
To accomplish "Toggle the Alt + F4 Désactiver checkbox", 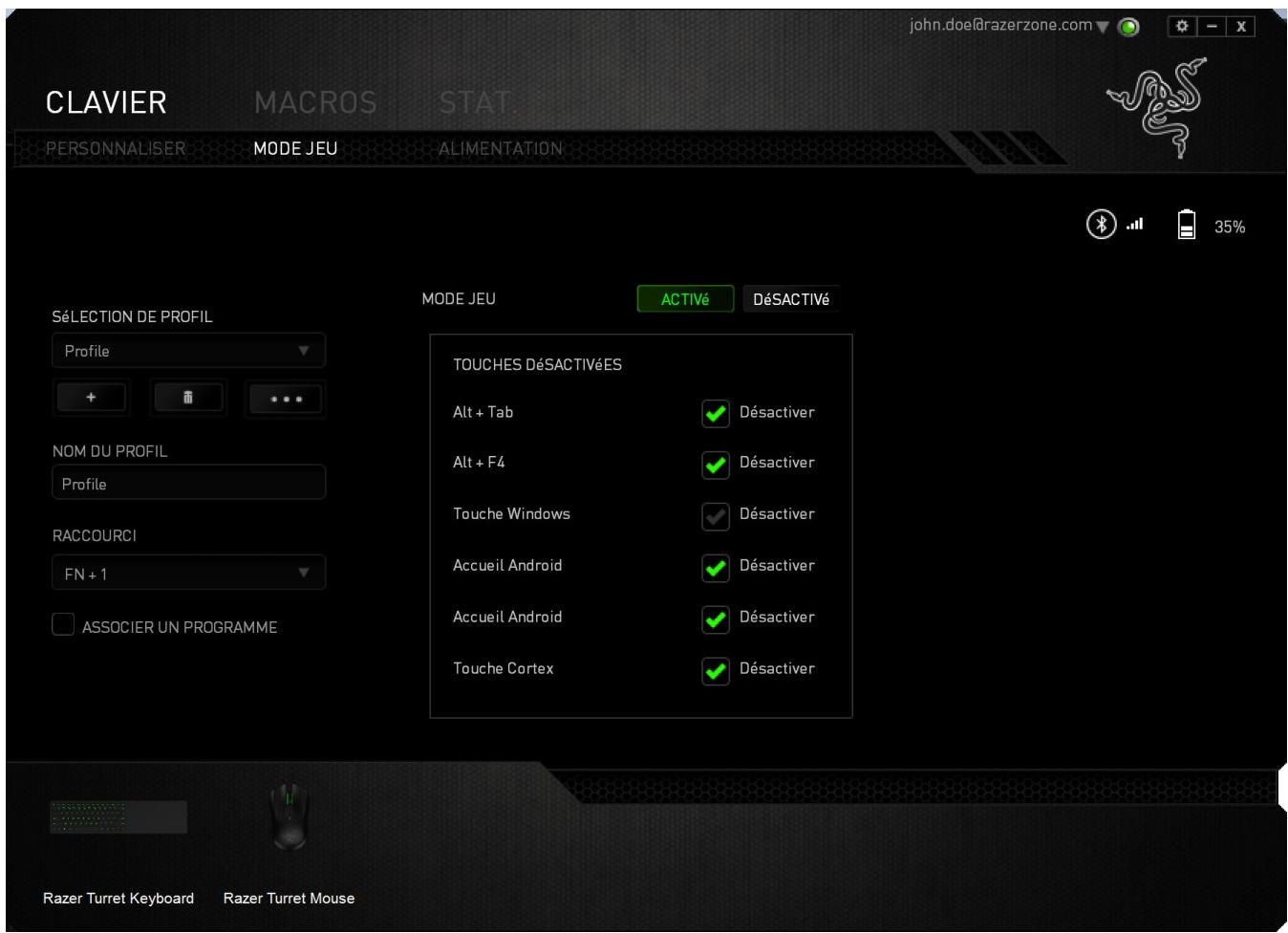I will point(716,465).
